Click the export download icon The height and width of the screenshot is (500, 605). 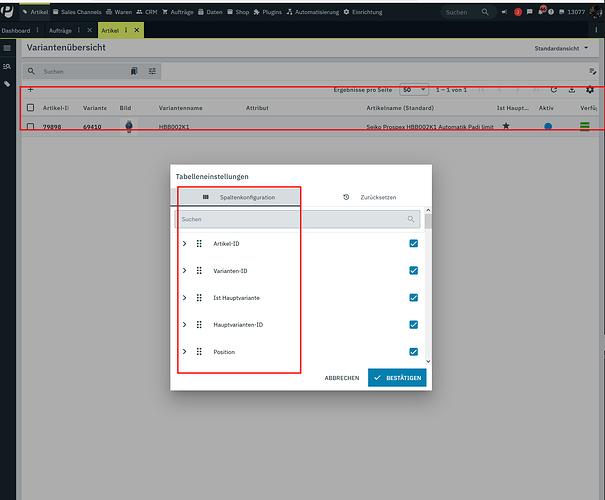(x=572, y=90)
